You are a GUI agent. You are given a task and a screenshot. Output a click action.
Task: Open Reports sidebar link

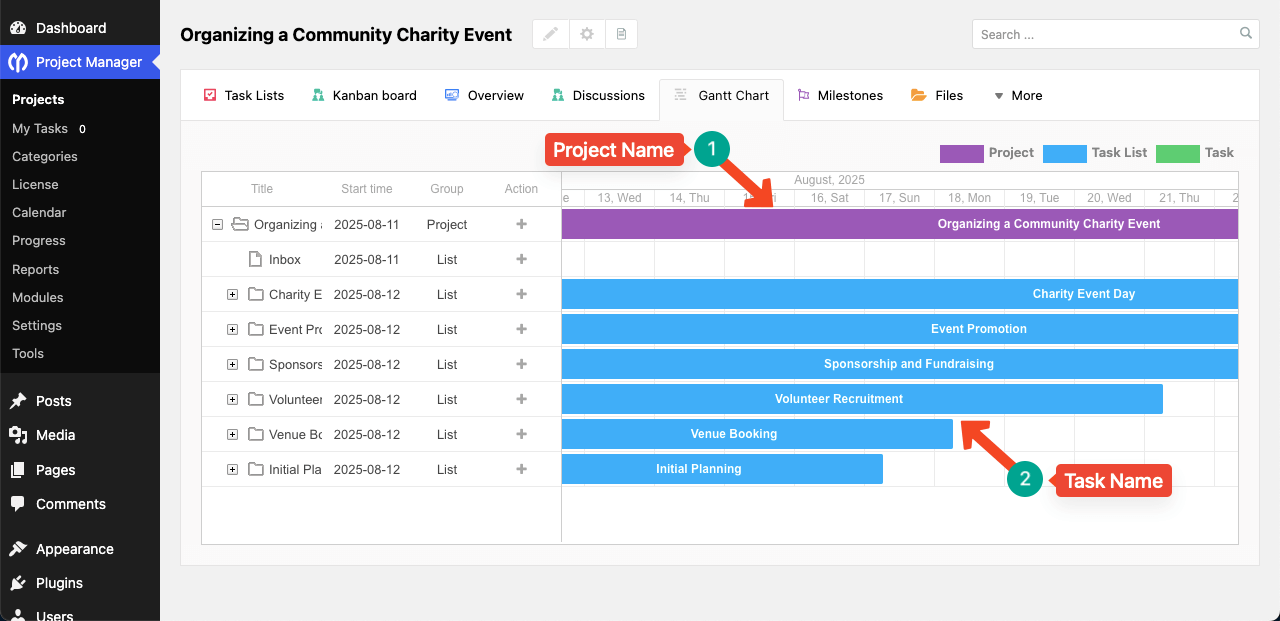coord(35,269)
